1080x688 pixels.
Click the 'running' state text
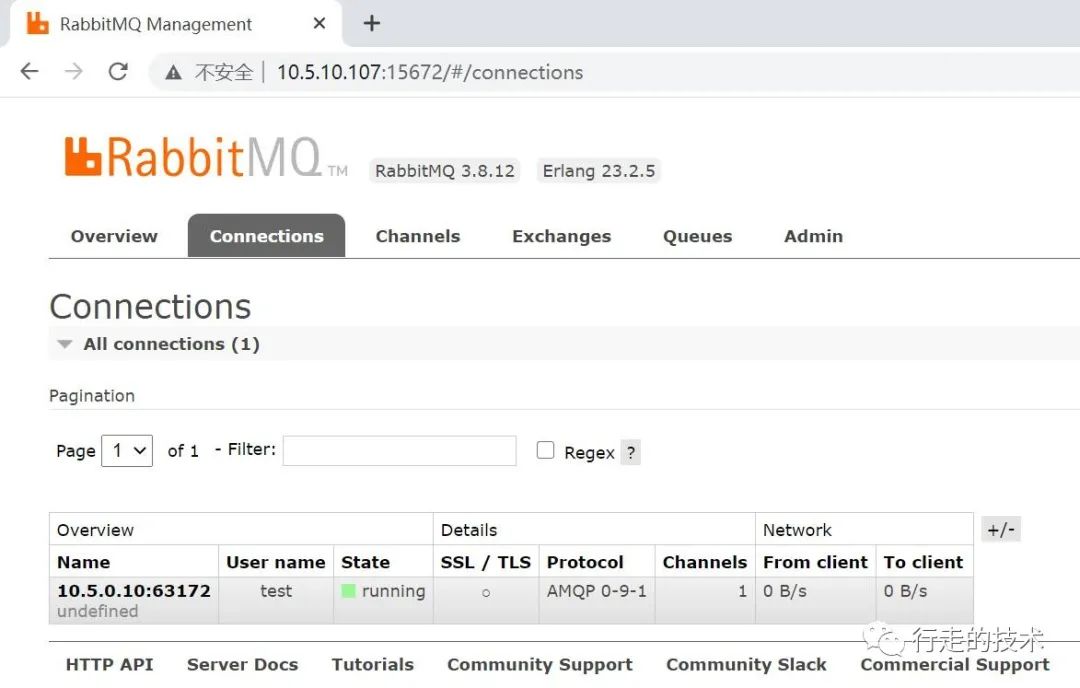393,591
